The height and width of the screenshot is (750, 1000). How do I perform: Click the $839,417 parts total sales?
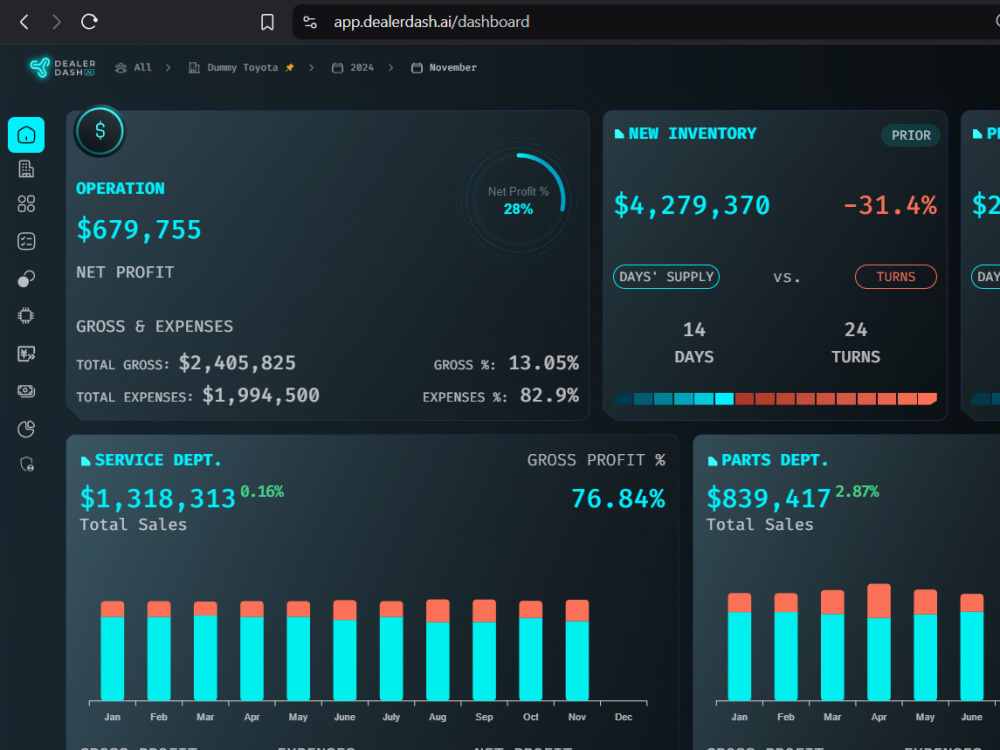tap(768, 499)
